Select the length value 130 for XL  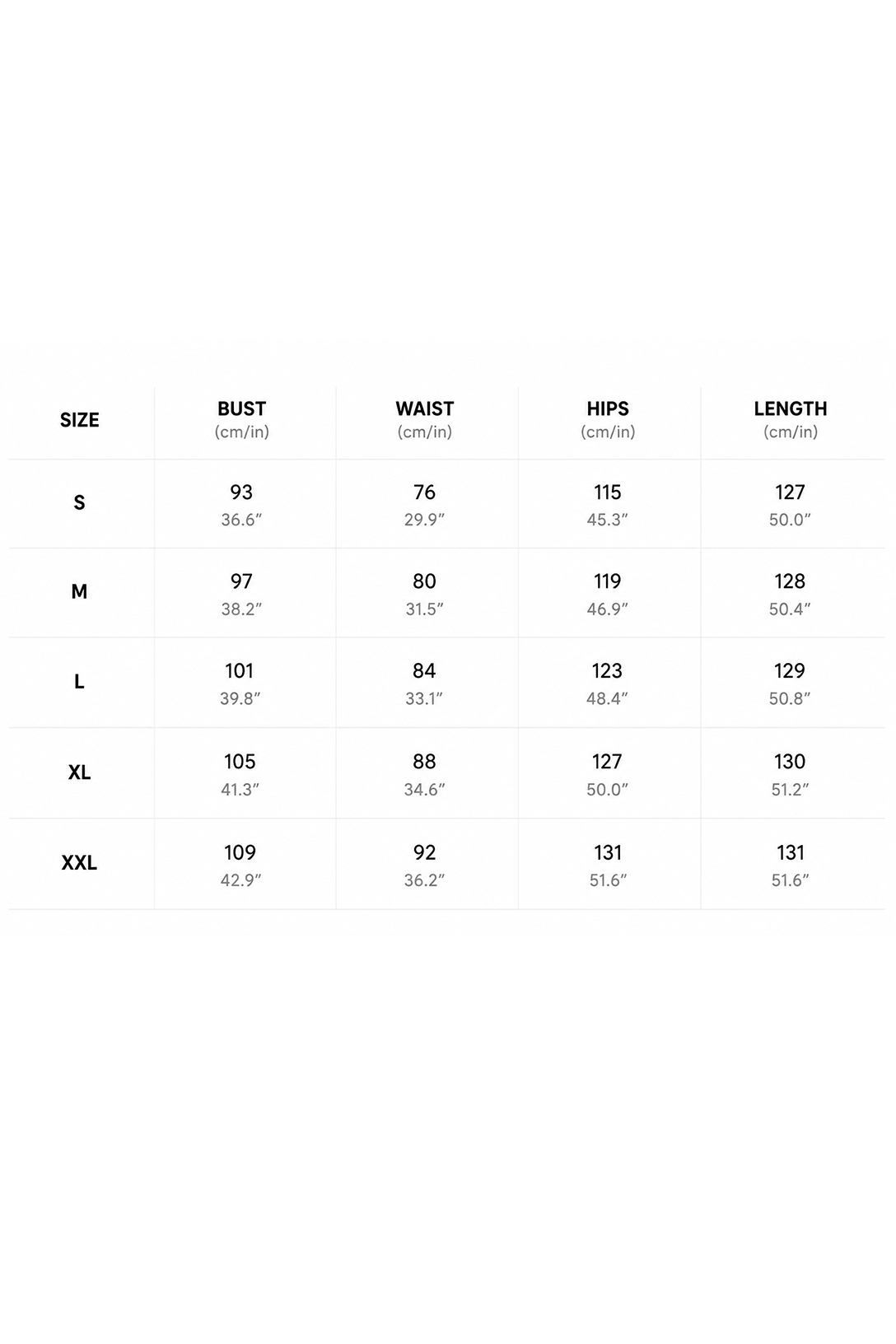790,762
